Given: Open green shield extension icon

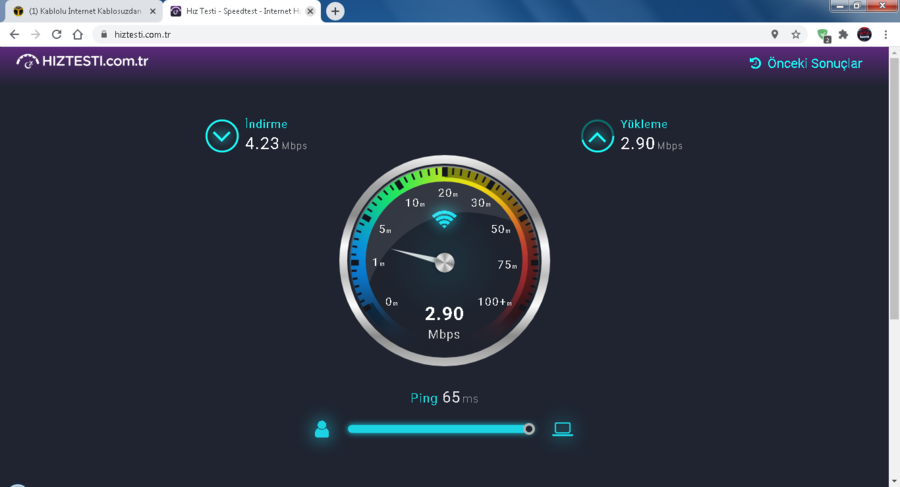Looking at the screenshot, I should [824, 35].
